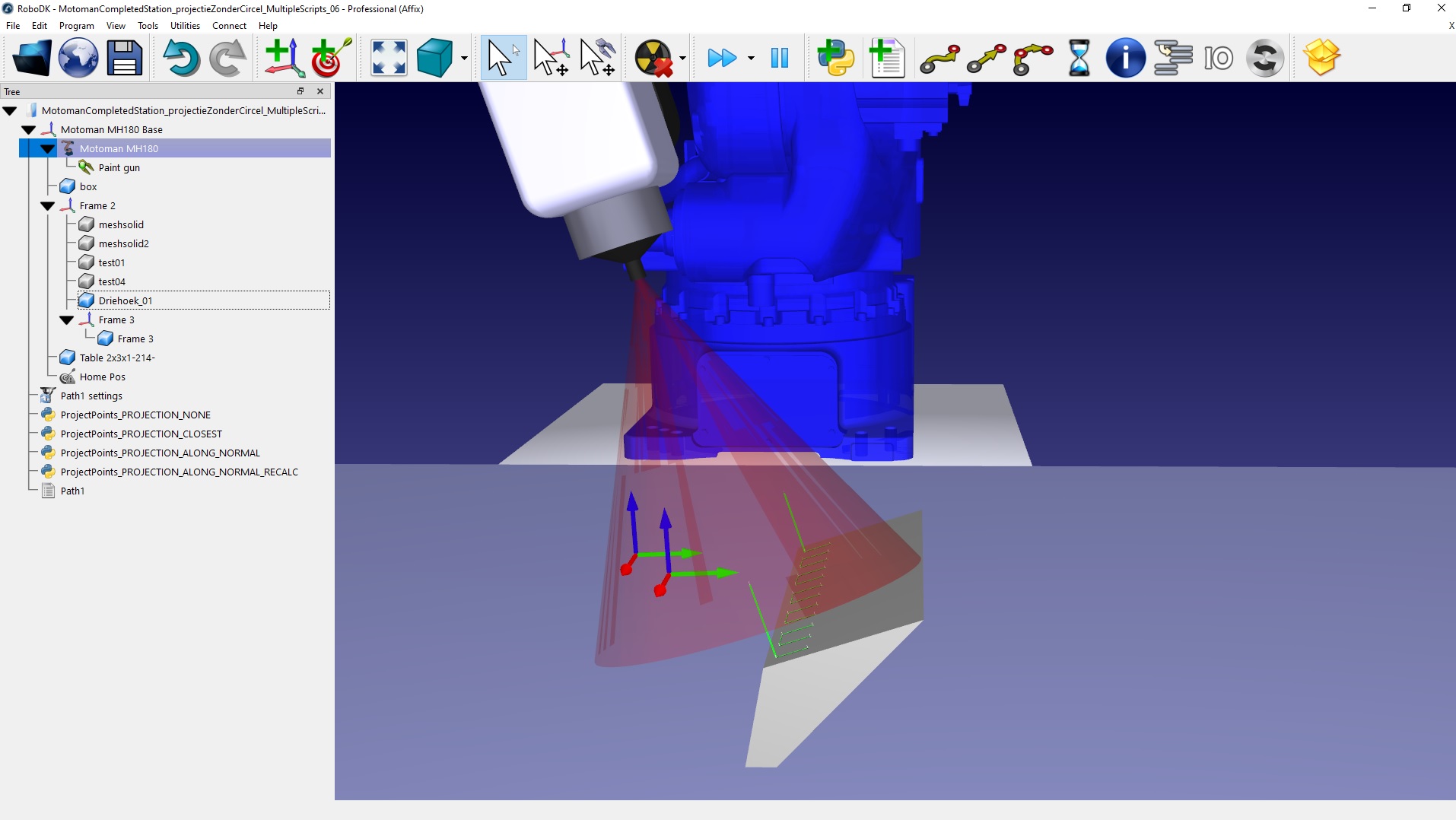Image resolution: width=1456 pixels, height=820 pixels.
Task: Click the Move joint instruction icon
Action: pyautogui.click(x=939, y=58)
